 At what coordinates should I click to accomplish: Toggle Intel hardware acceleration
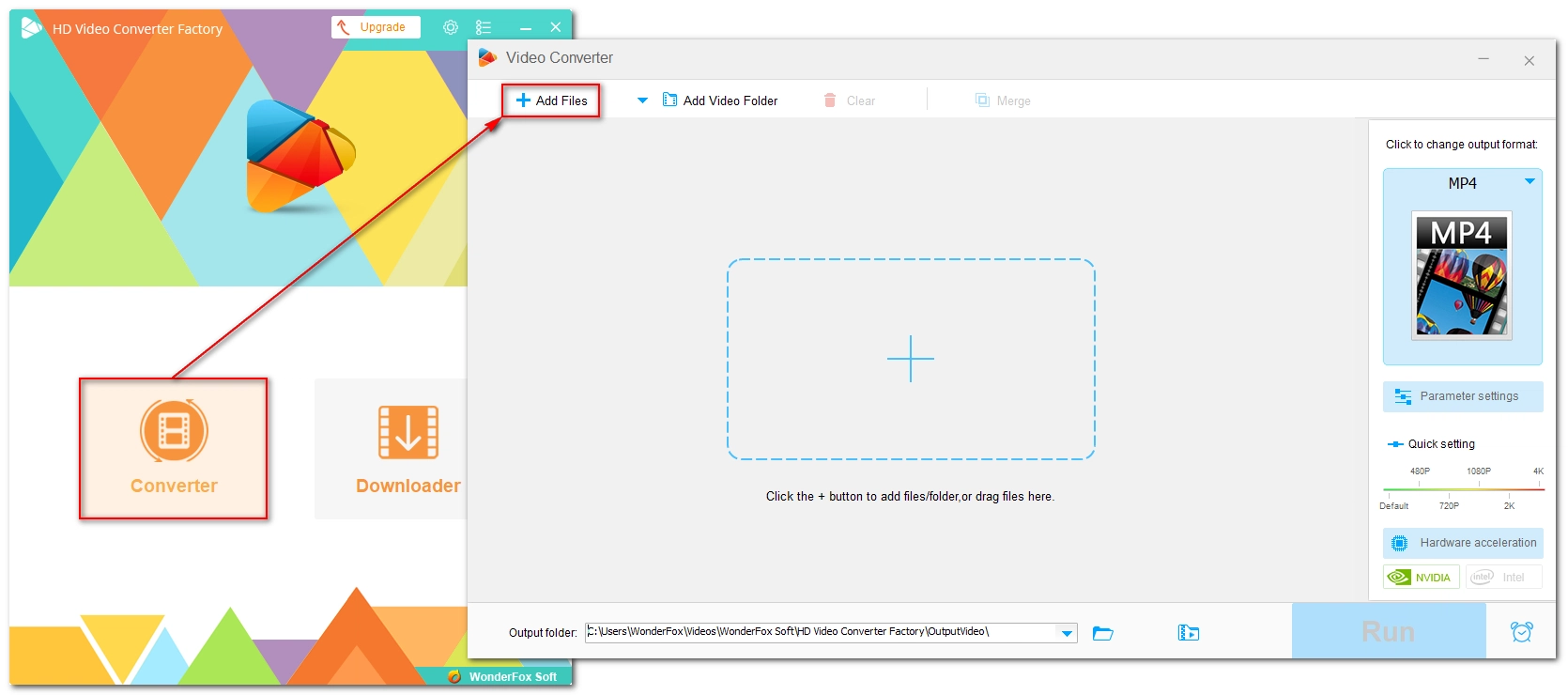pyautogui.click(x=1503, y=578)
